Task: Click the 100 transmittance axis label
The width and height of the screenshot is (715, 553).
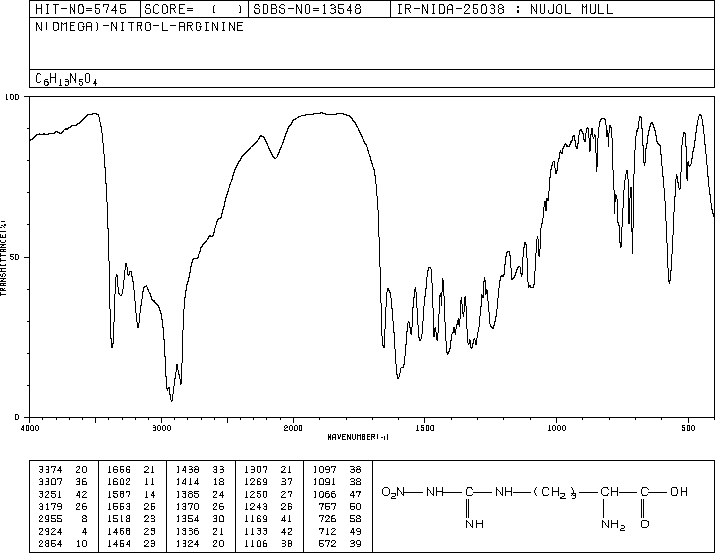Action: [12, 97]
